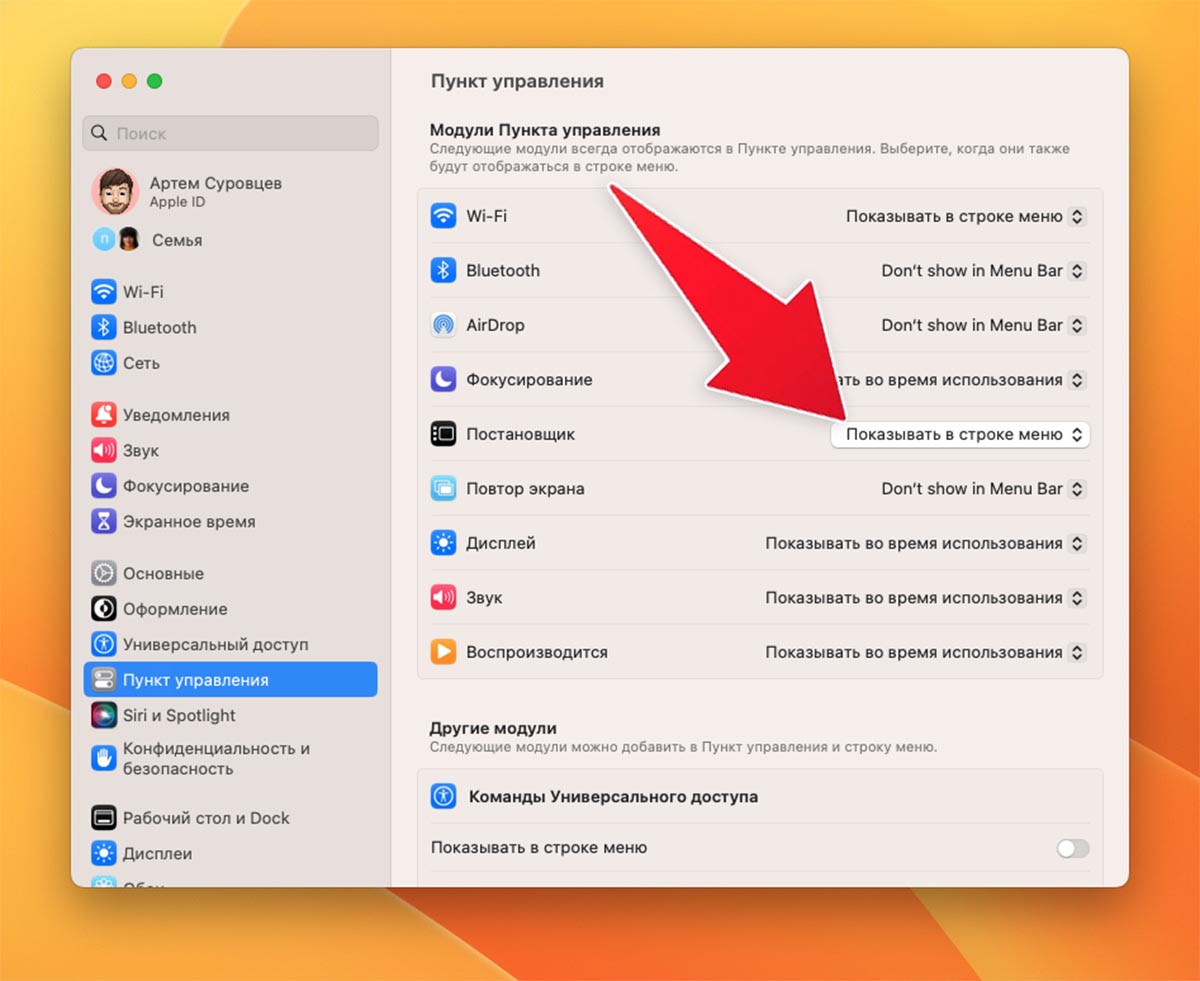1200x981 pixels.
Task: Open the Фокусирование visibility dropdown
Action: [960, 380]
